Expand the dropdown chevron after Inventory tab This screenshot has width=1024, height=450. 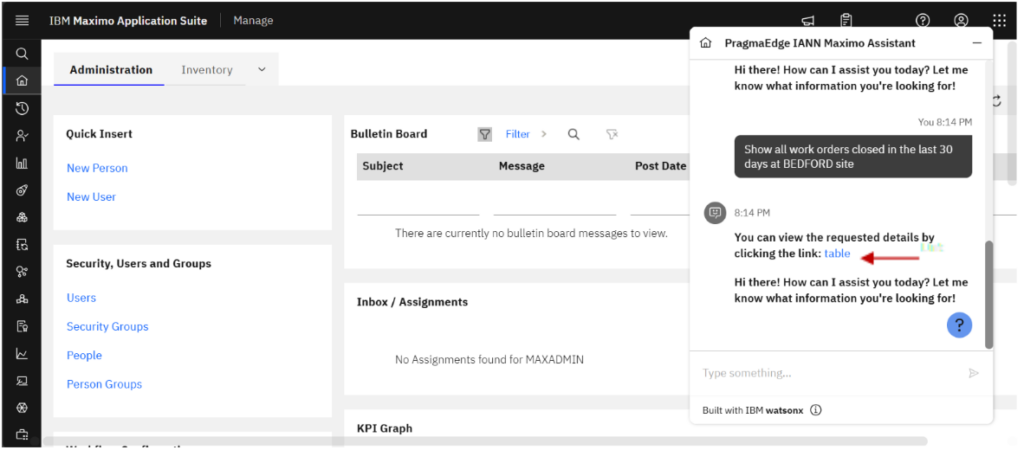pos(262,69)
